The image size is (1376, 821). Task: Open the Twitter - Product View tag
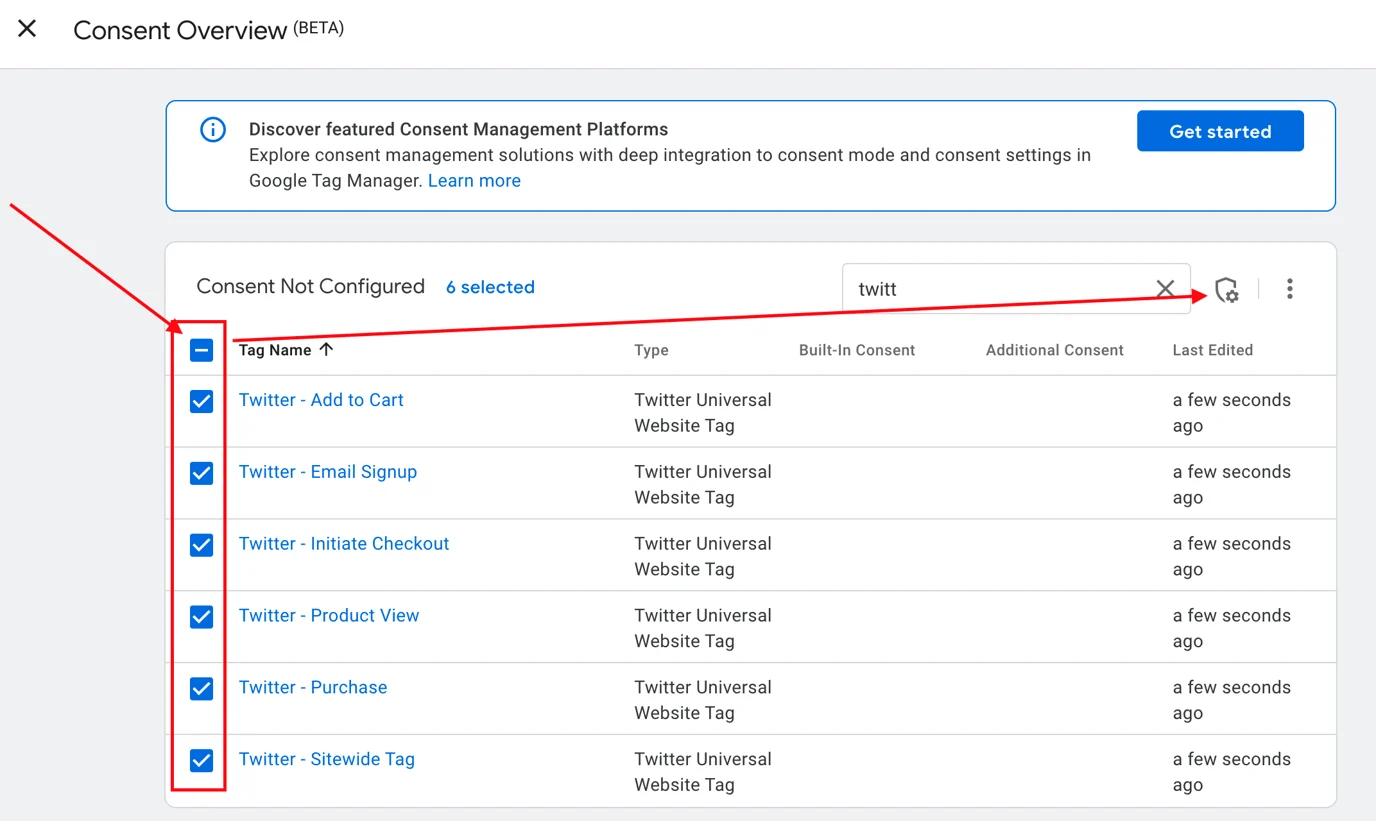[329, 615]
